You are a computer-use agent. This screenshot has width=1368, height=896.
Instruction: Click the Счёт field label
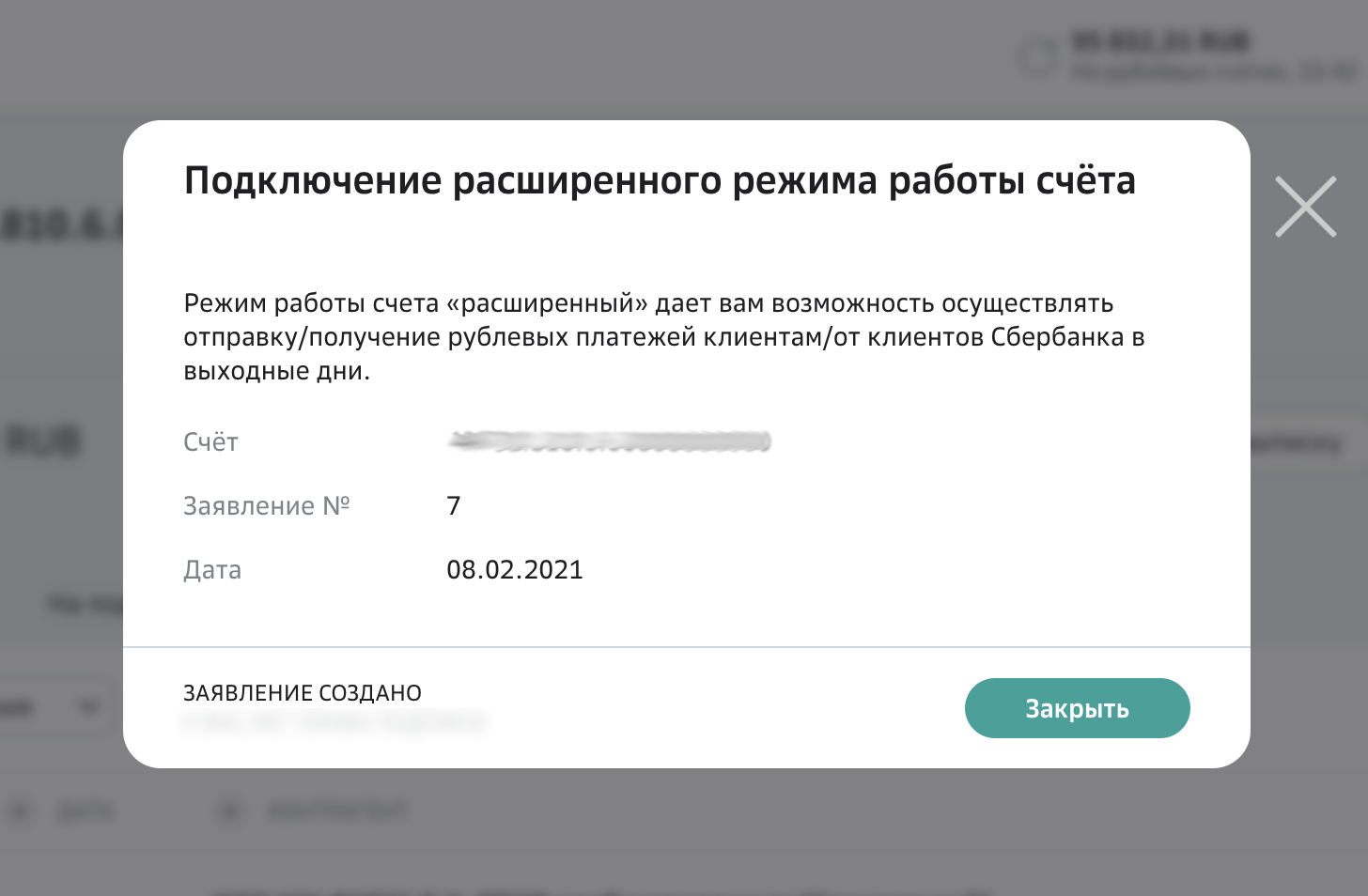pyautogui.click(x=211, y=441)
